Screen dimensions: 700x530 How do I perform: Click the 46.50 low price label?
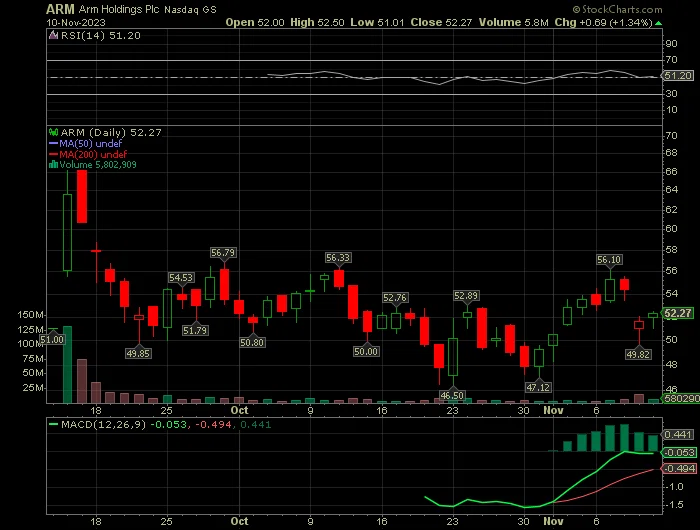point(452,396)
